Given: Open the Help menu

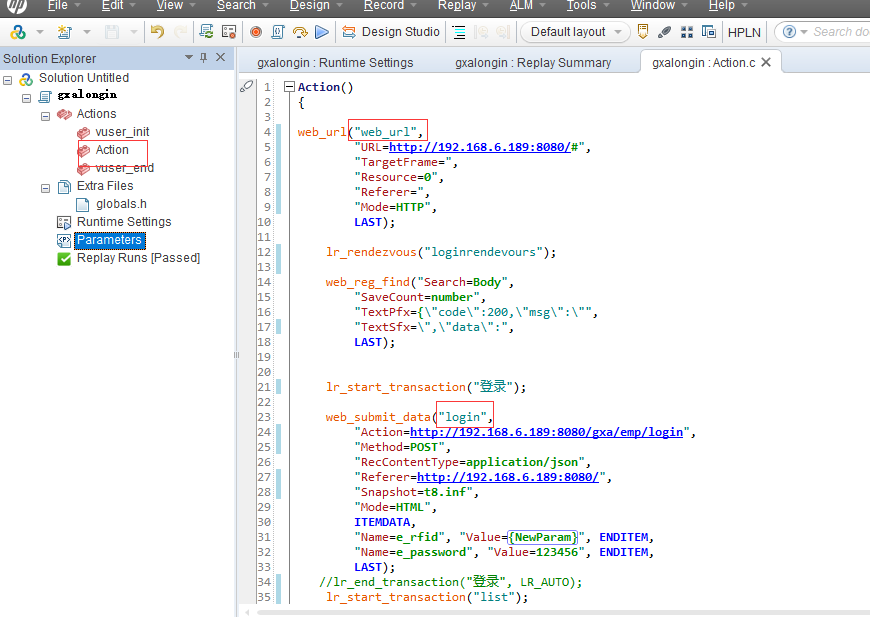Looking at the screenshot, I should [x=721, y=6].
